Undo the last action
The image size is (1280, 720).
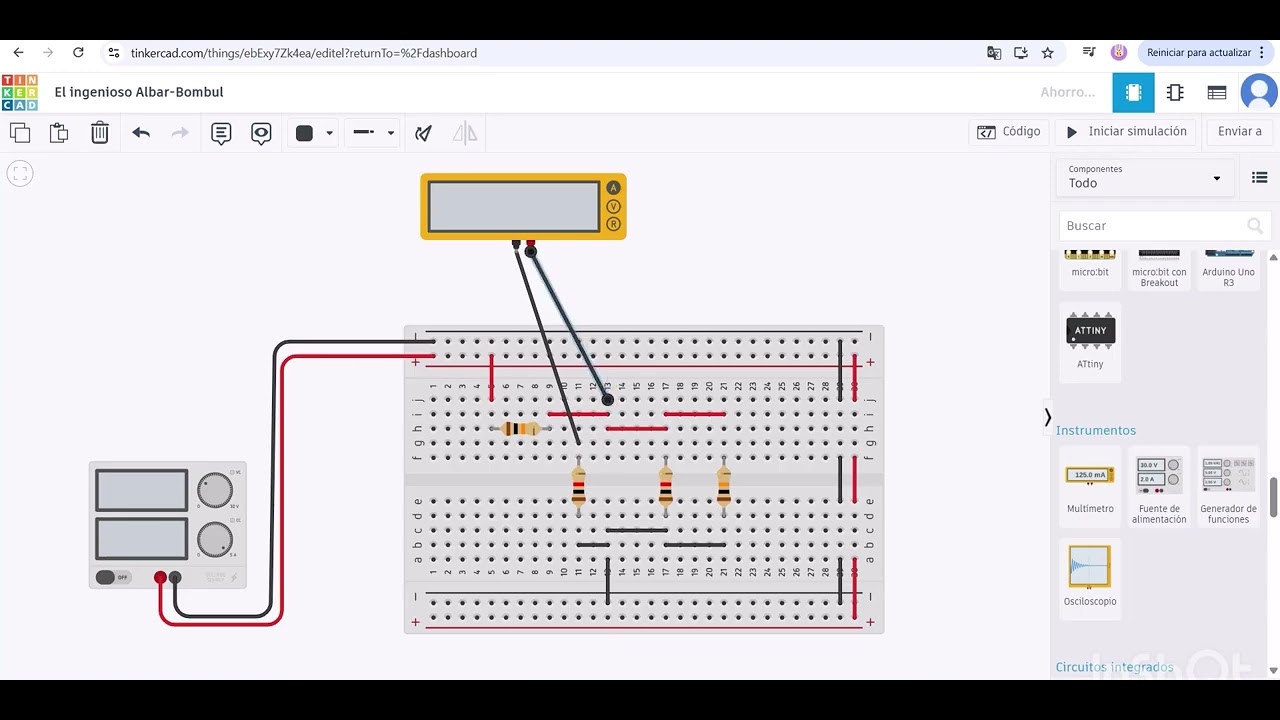(141, 132)
